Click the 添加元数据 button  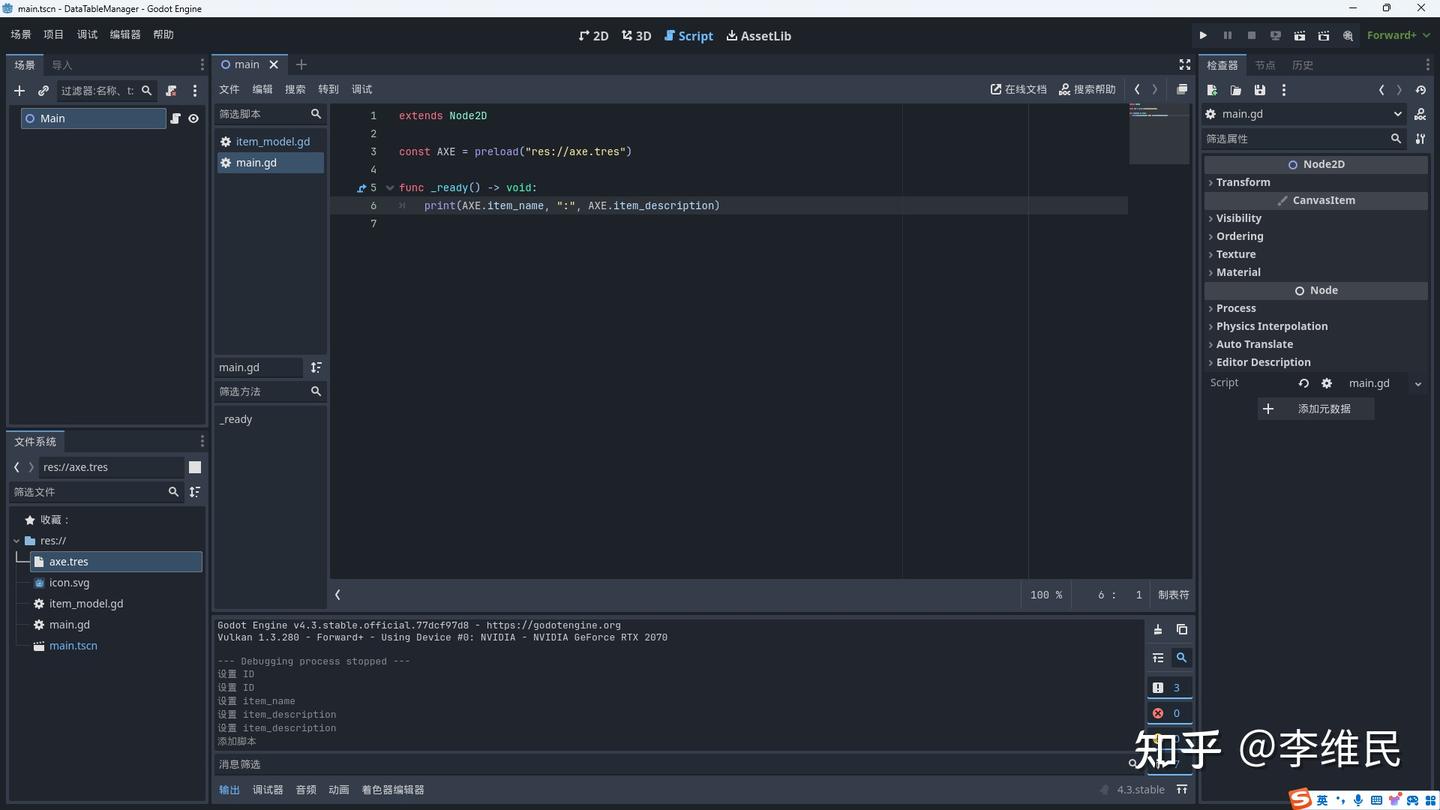(x=1315, y=409)
